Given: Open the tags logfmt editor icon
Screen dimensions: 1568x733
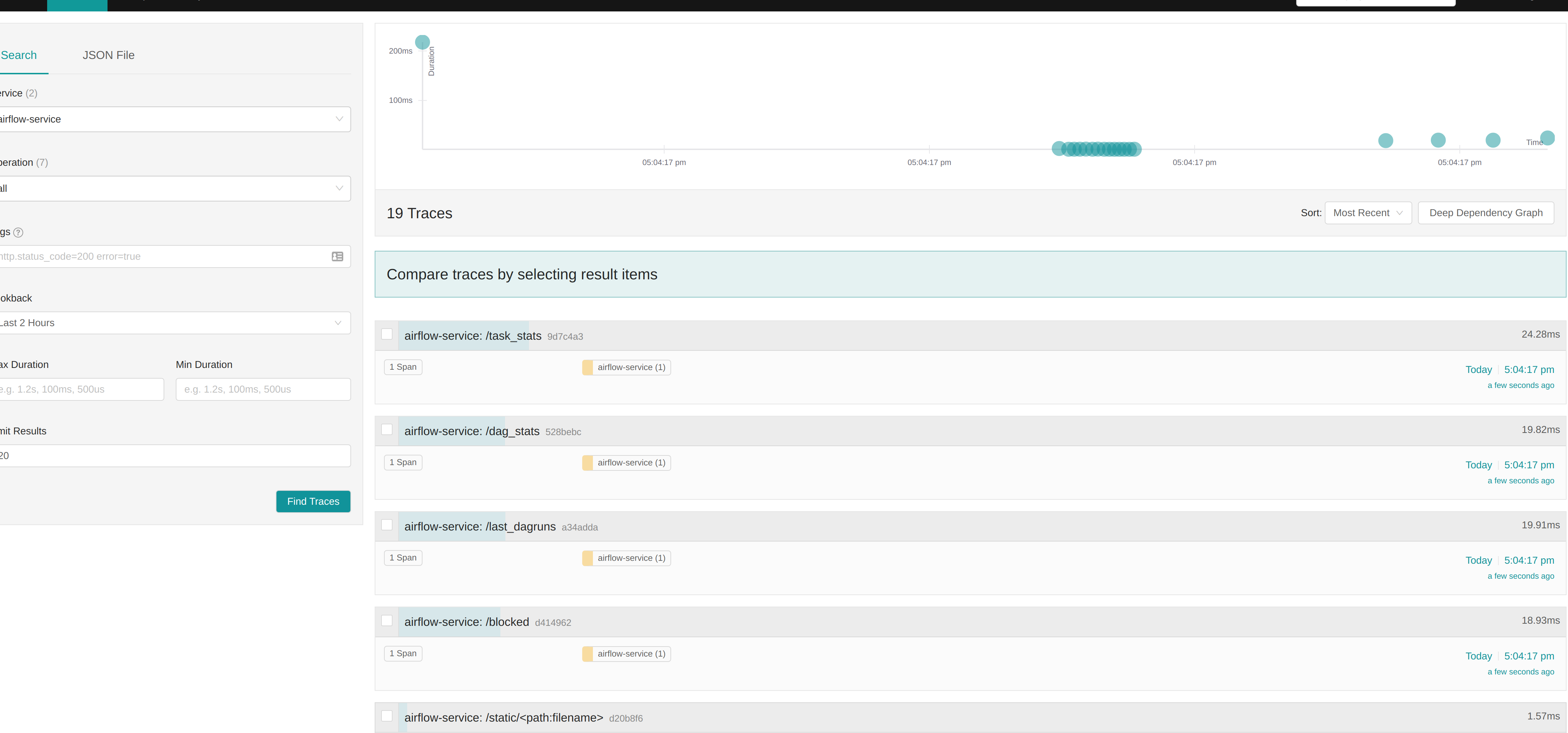Looking at the screenshot, I should (x=337, y=256).
